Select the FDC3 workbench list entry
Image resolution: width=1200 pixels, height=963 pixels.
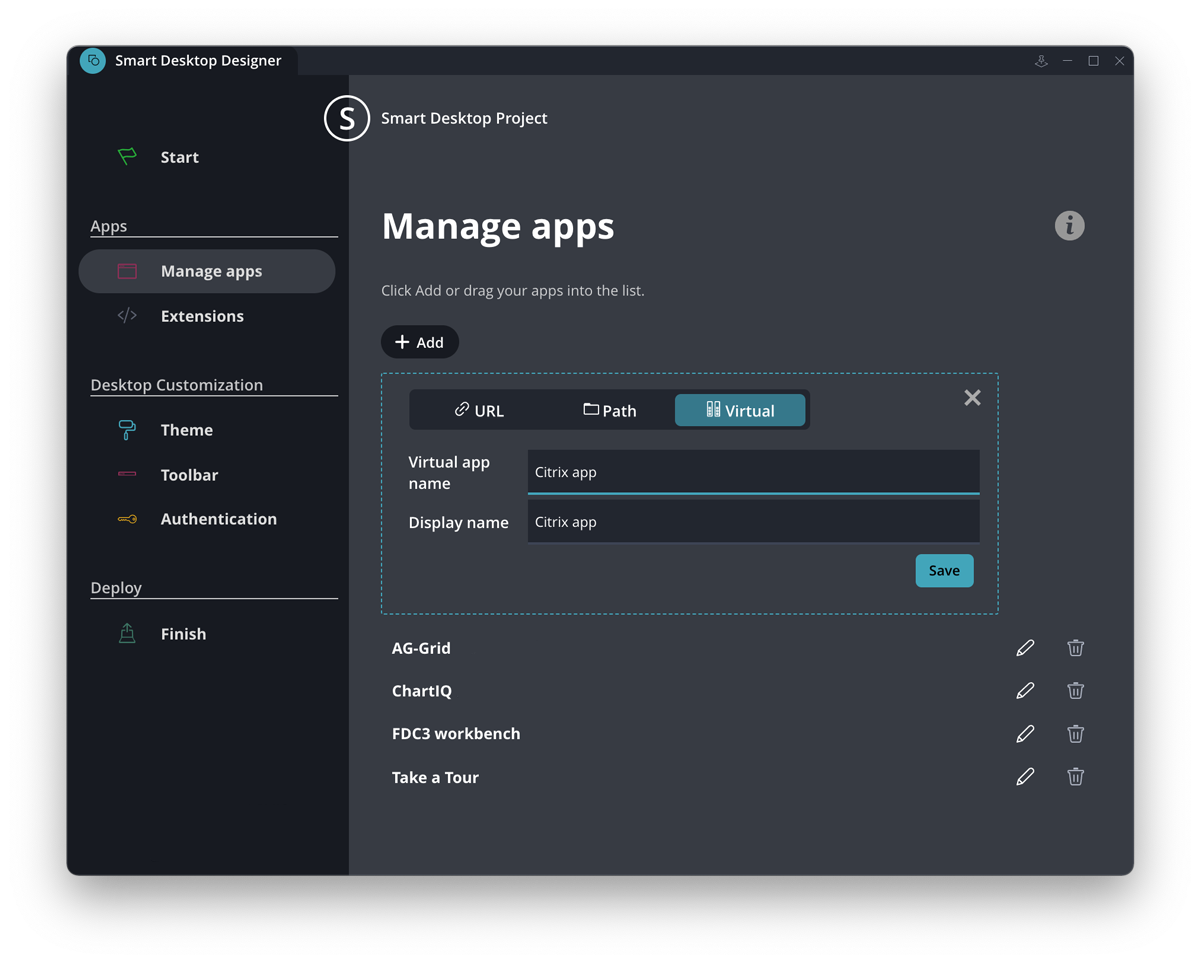click(x=456, y=734)
